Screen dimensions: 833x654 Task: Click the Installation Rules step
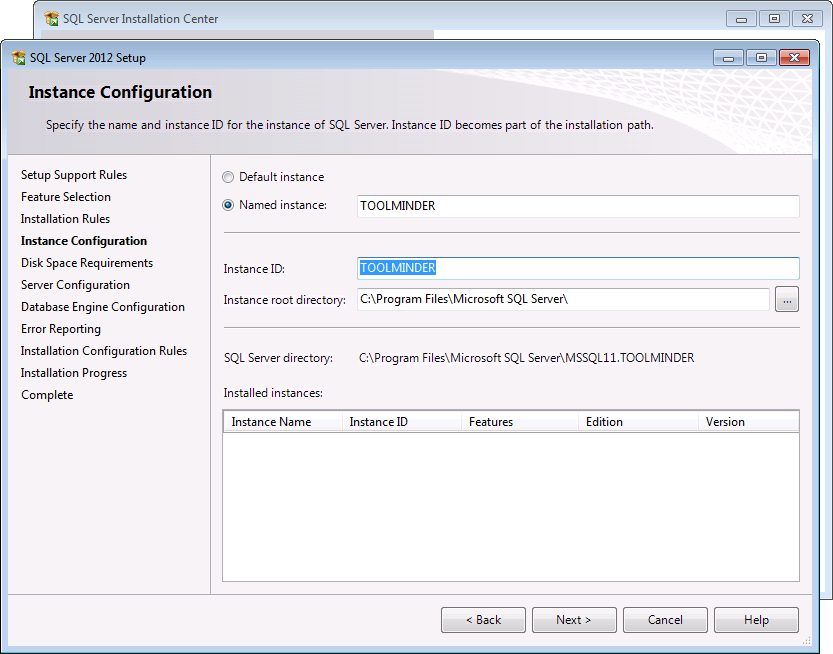point(65,219)
